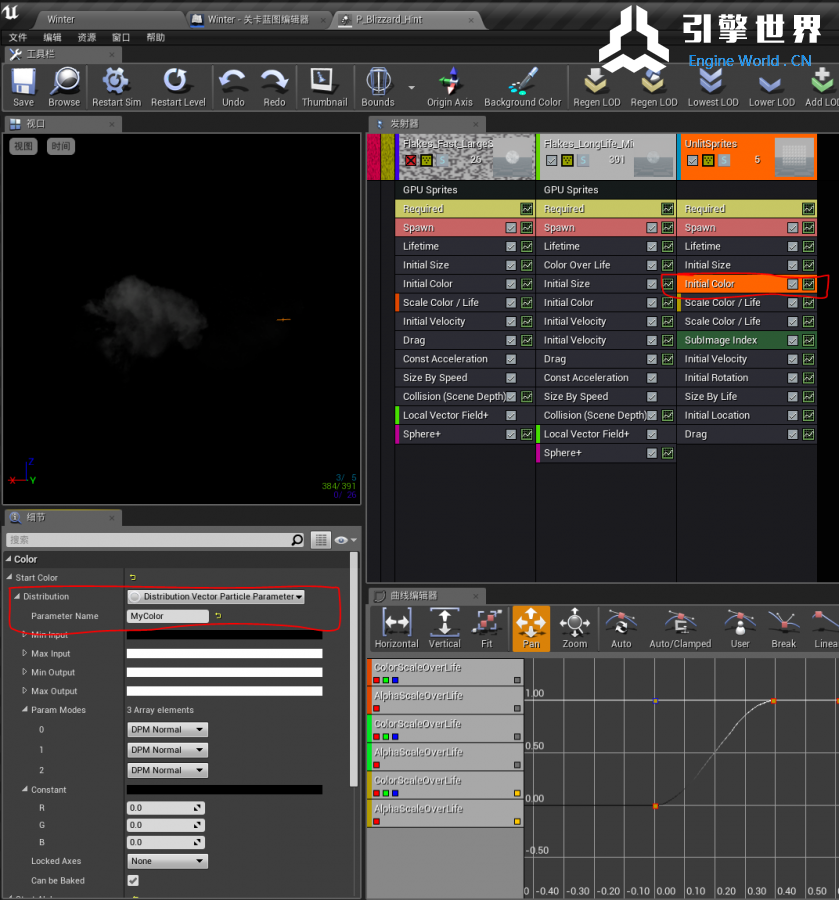Viewport: 839px width, 900px height.
Task: Open Param Modes element 2 dropdown
Action: pos(167,770)
